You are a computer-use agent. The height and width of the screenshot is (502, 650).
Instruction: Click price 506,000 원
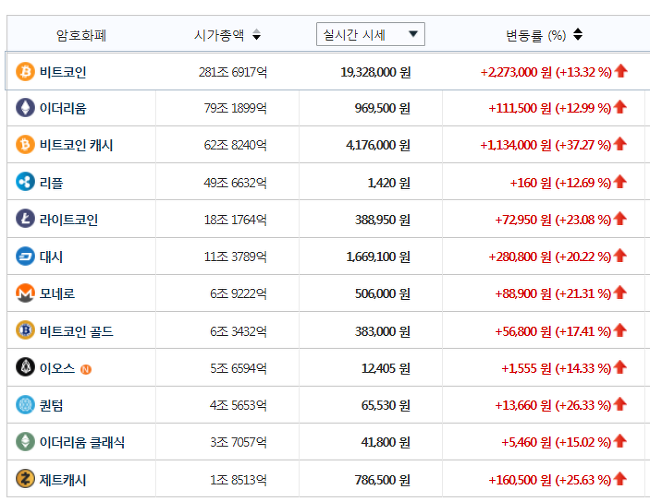(383, 293)
